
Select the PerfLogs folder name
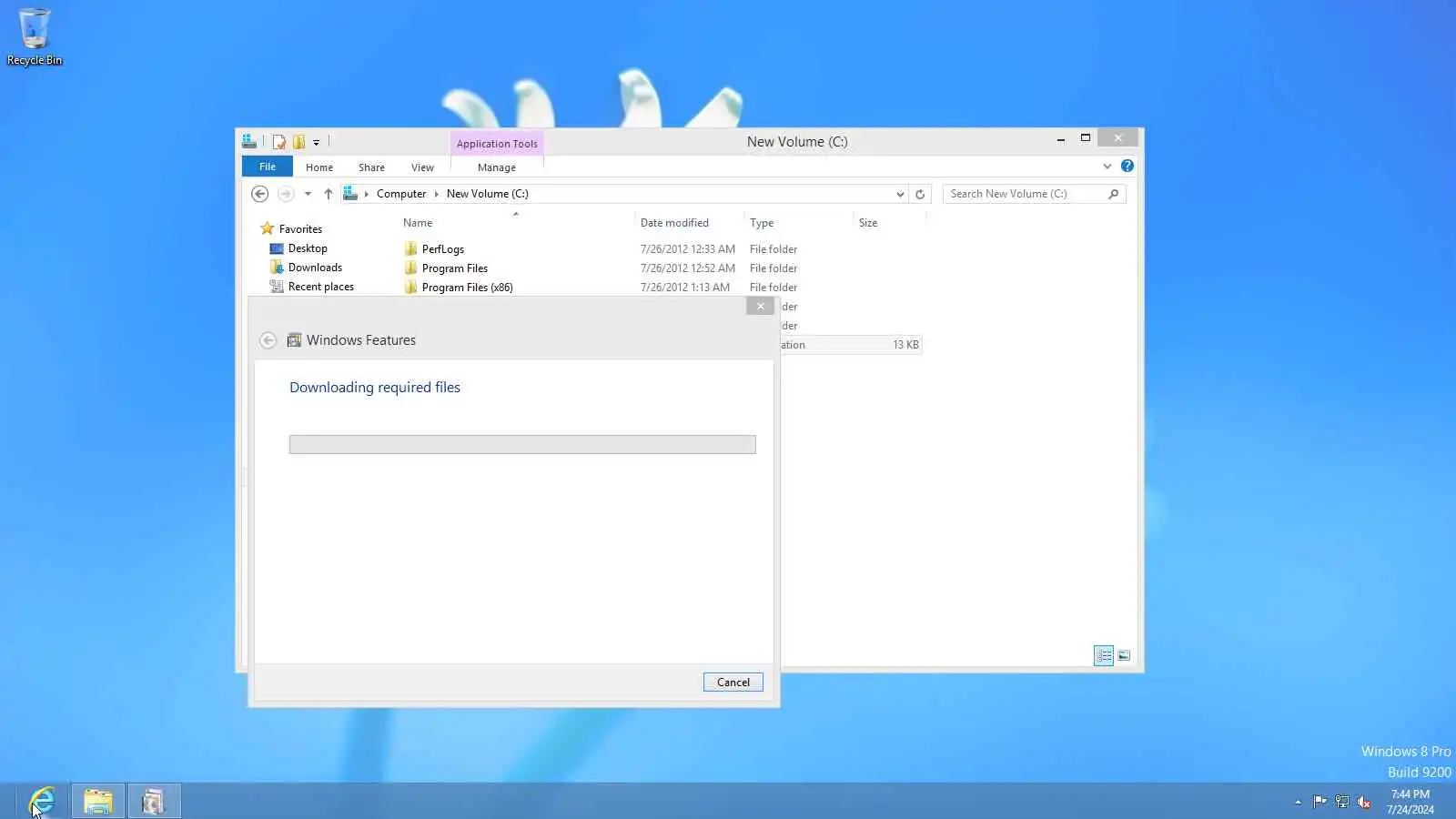(443, 249)
